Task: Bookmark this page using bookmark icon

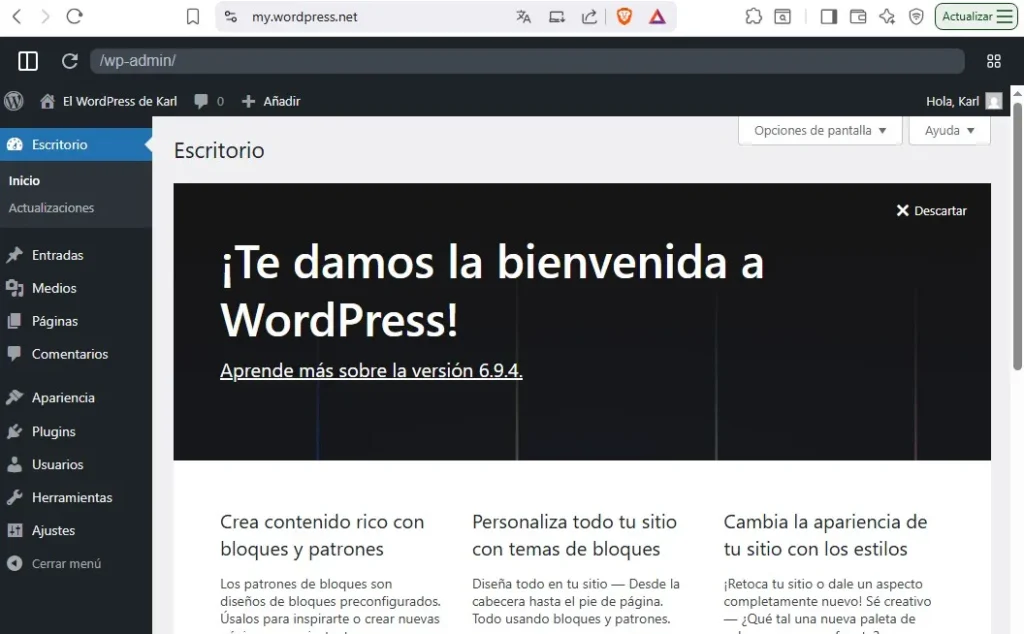Action: (193, 16)
